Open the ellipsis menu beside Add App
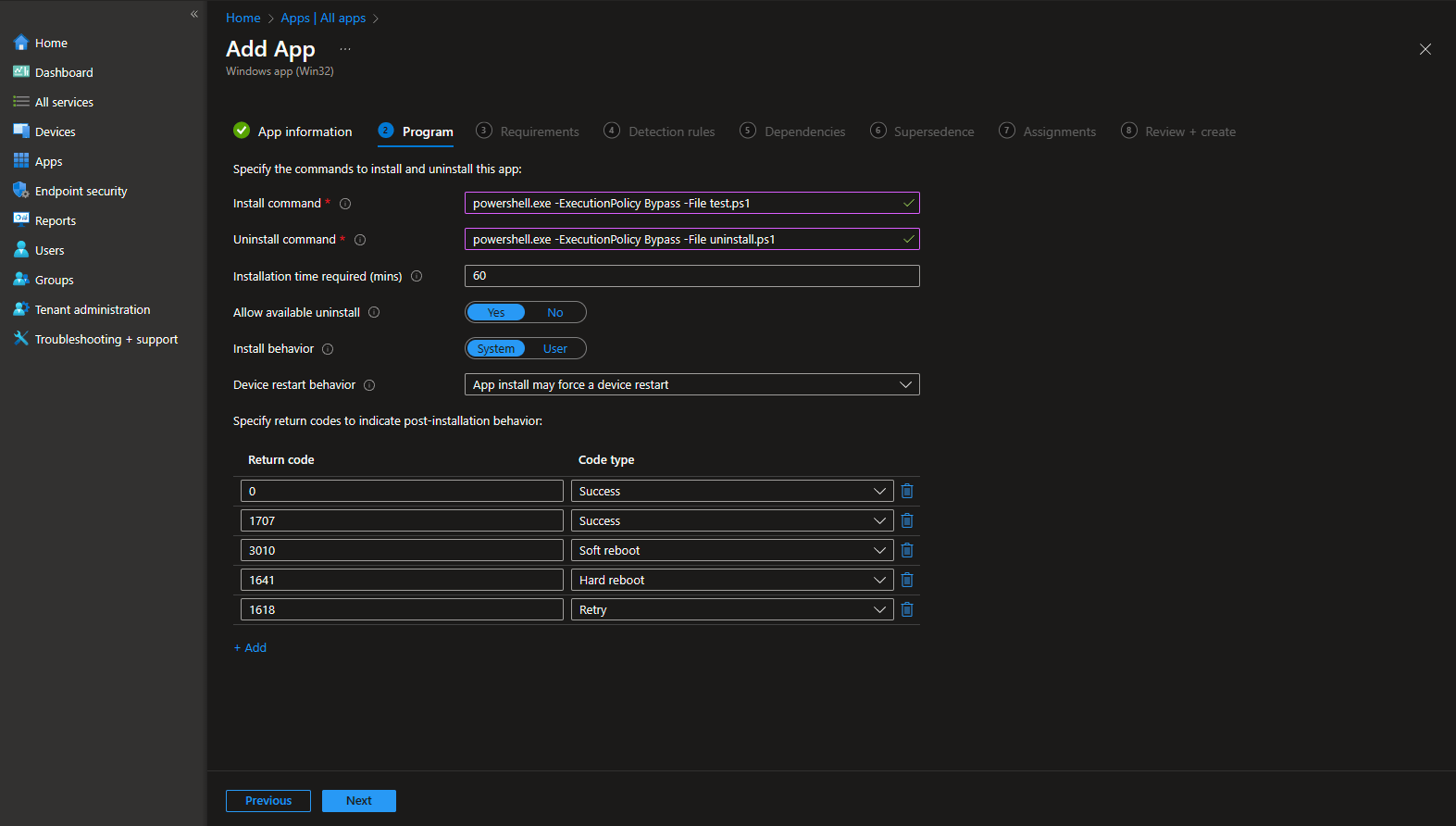 (345, 49)
